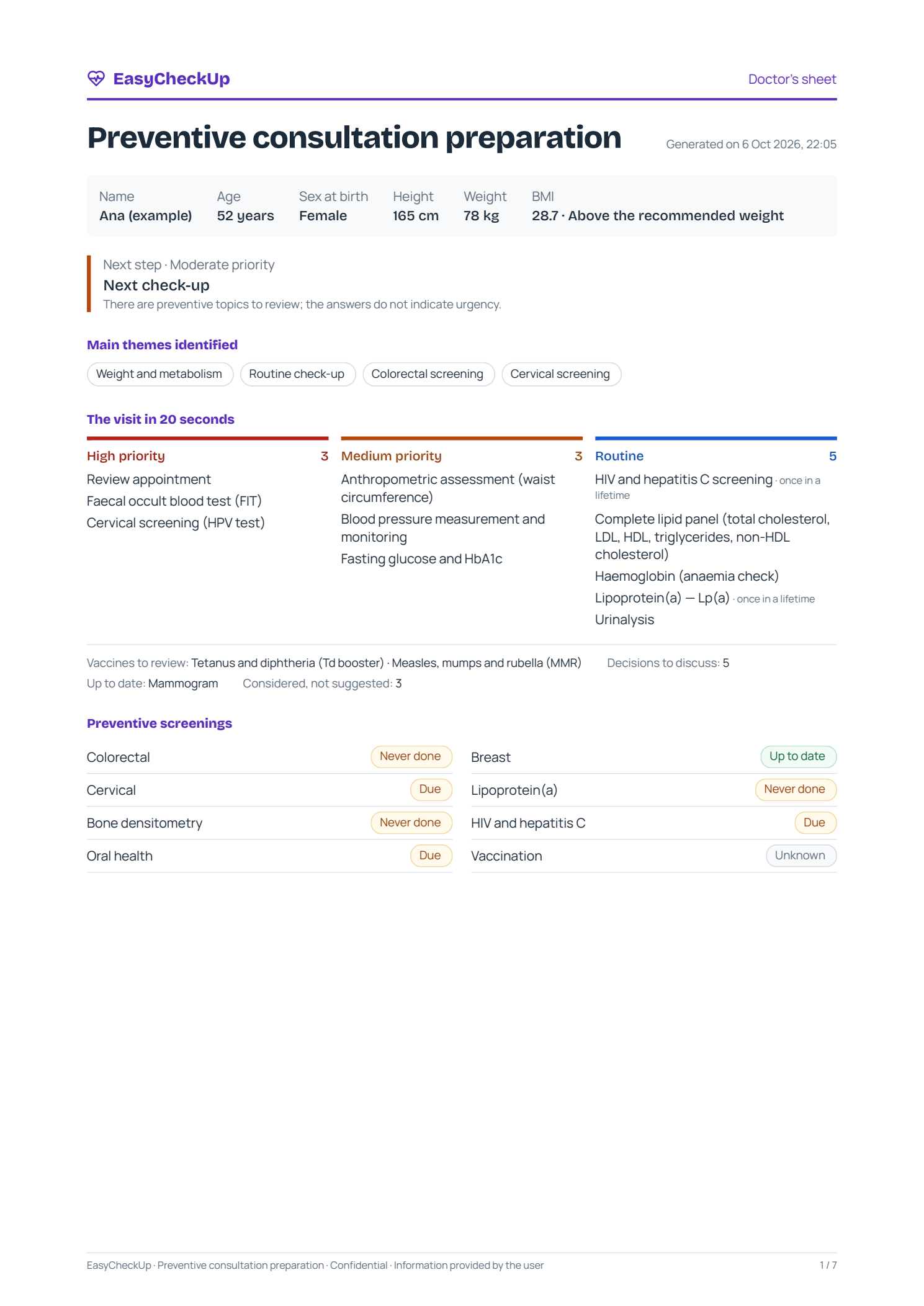Image resolution: width=924 pixels, height=1306 pixels.
Task: Click the Never done badge for Lipoprotein(a)
Action: click(796, 789)
